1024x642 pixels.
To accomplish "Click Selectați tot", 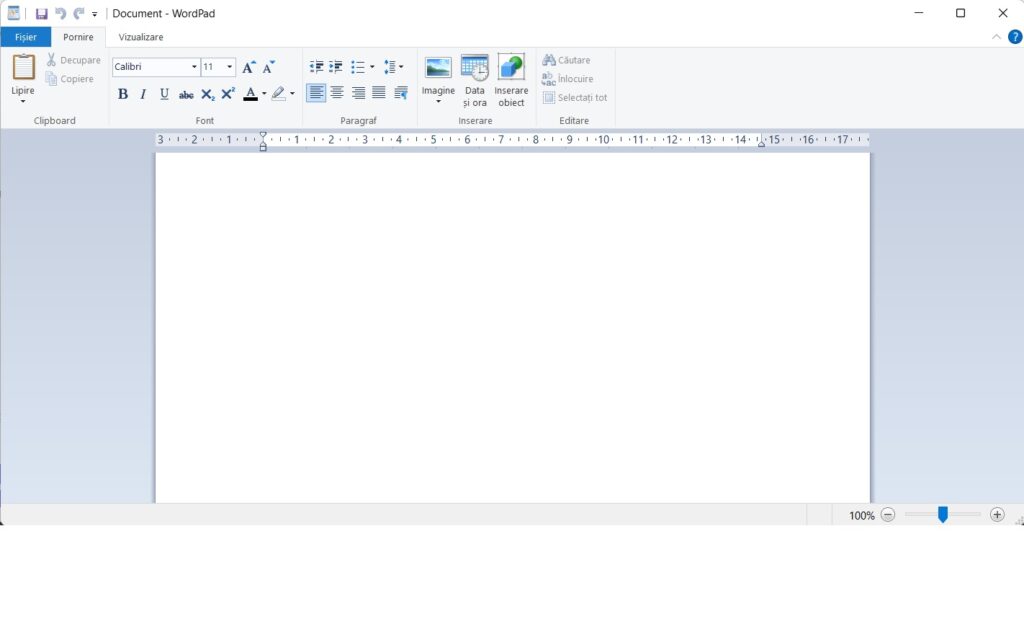I will [x=575, y=98].
